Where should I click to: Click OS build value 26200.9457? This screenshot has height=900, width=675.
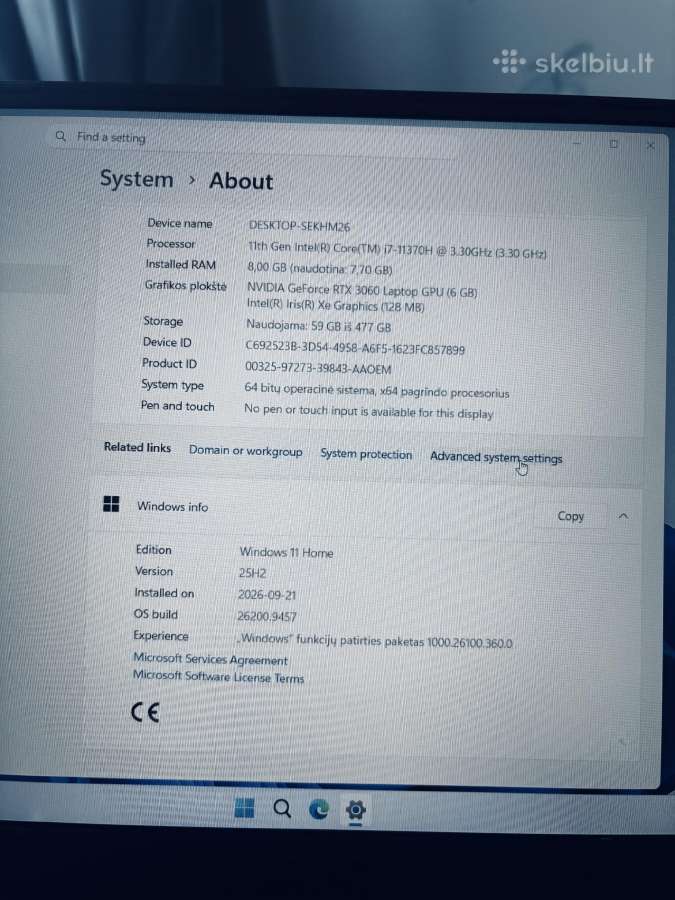point(266,616)
